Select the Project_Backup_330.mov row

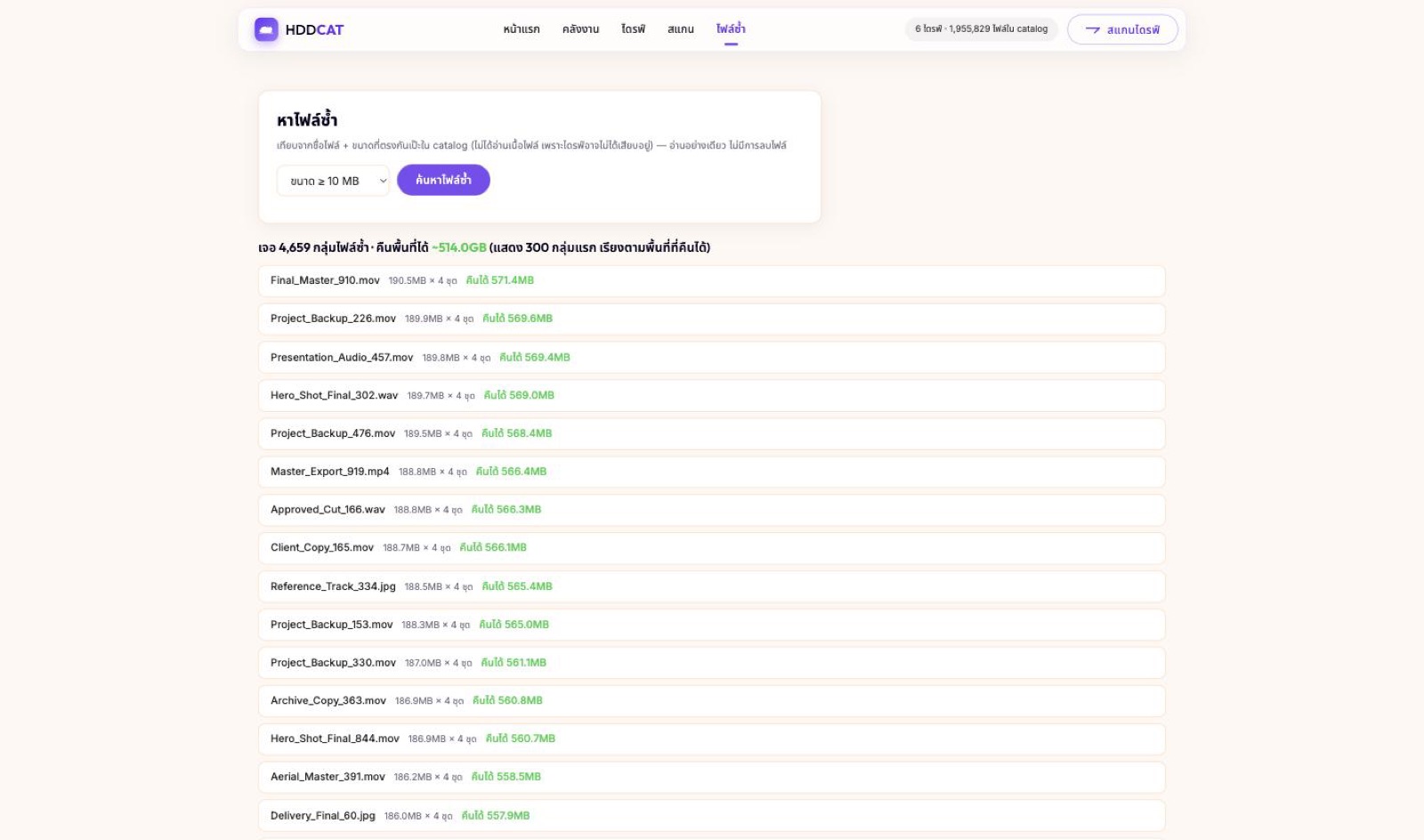tap(712, 664)
